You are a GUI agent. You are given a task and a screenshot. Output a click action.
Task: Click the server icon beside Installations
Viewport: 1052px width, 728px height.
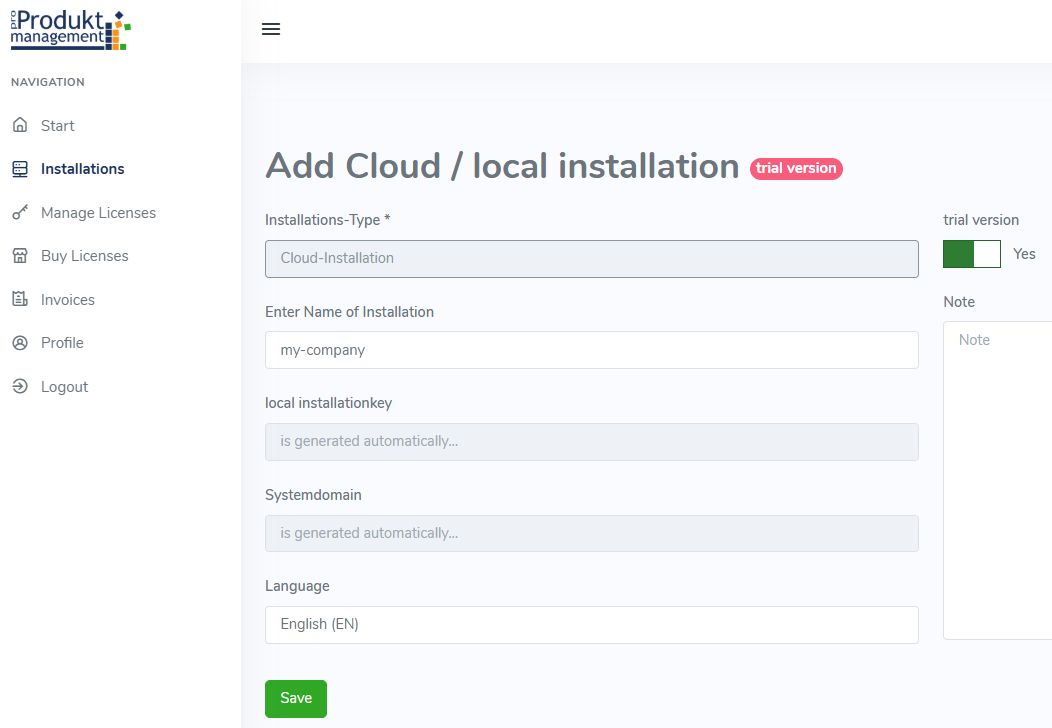point(20,169)
